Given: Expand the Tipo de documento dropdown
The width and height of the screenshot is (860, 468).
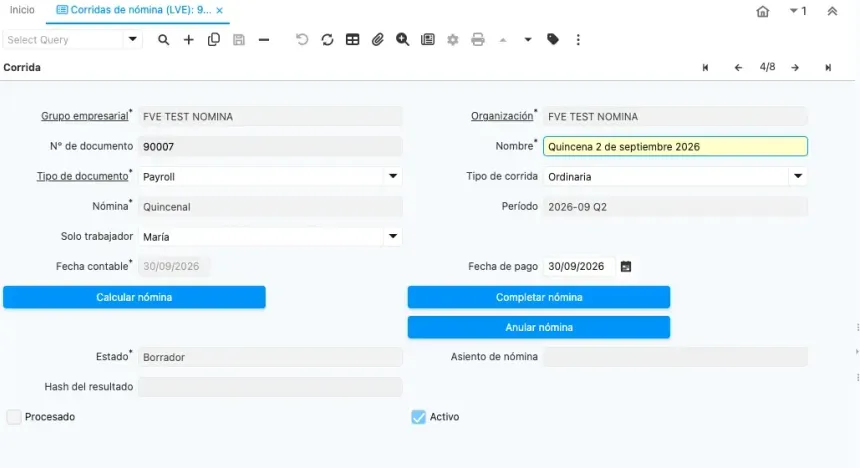Looking at the screenshot, I should coord(393,176).
